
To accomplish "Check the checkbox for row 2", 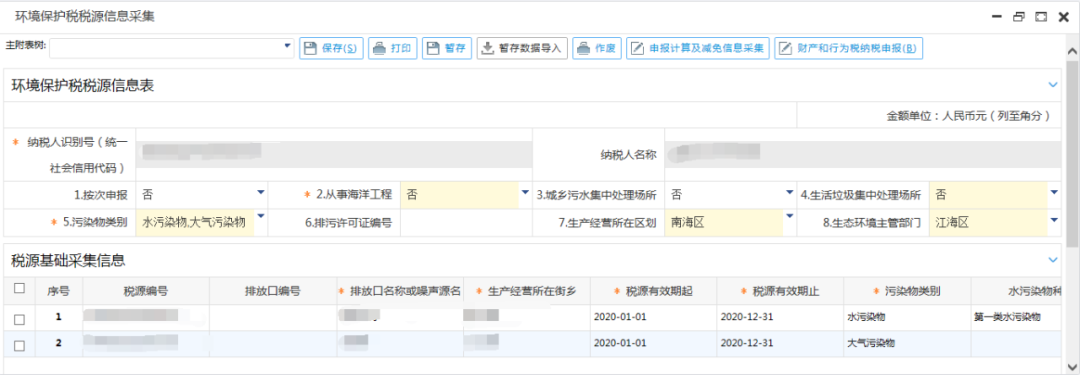I will pyautogui.click(x=19, y=346).
